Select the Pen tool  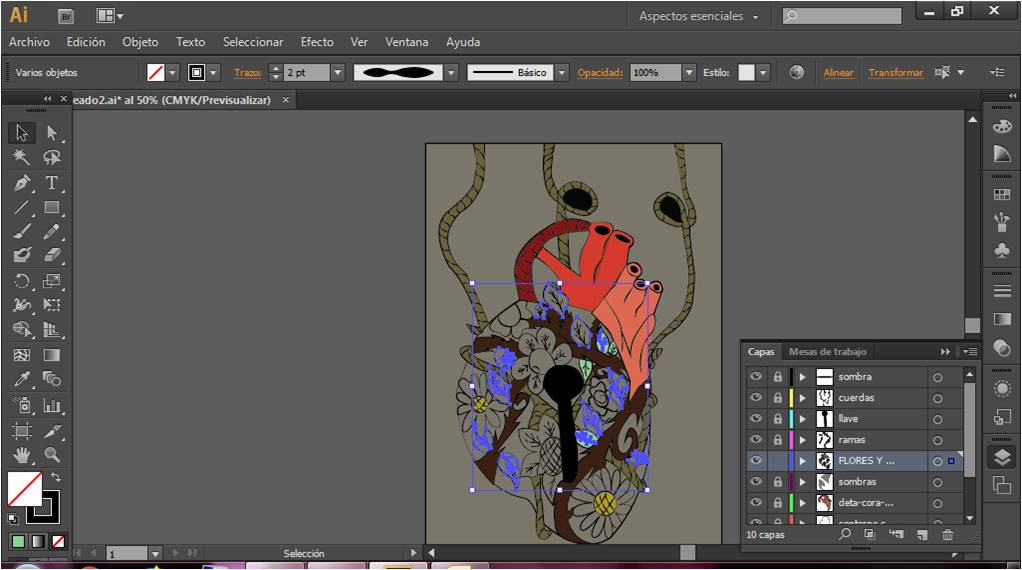pos(22,183)
